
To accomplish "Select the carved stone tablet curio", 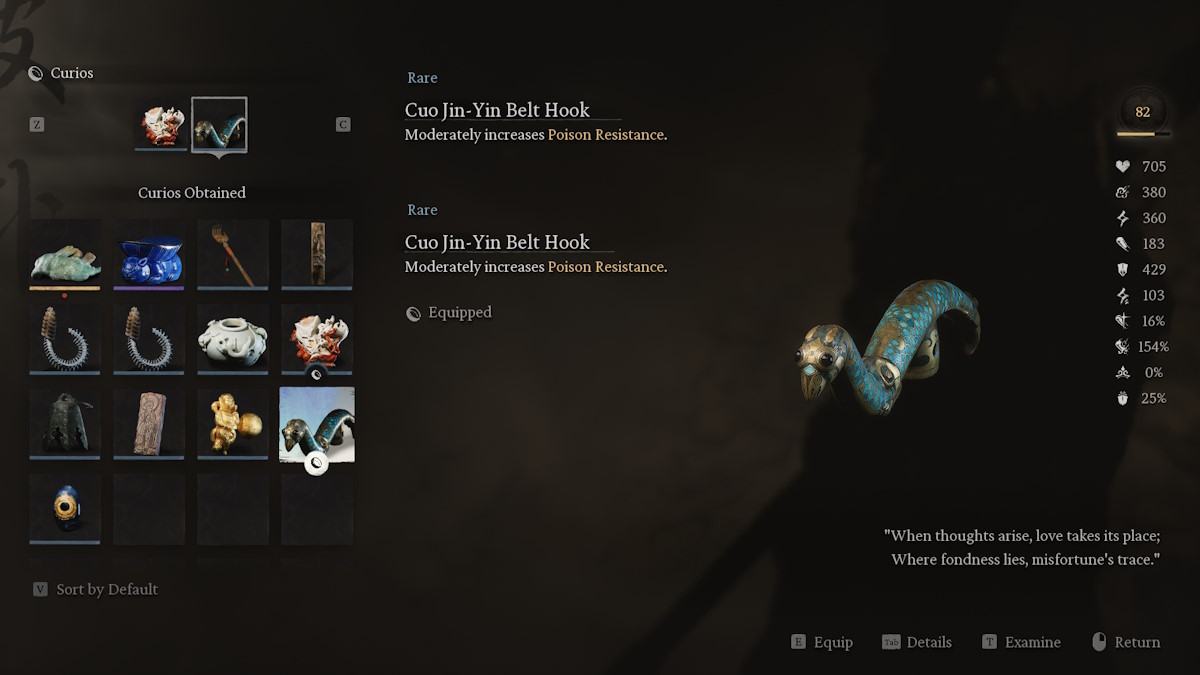I will pyautogui.click(x=149, y=424).
